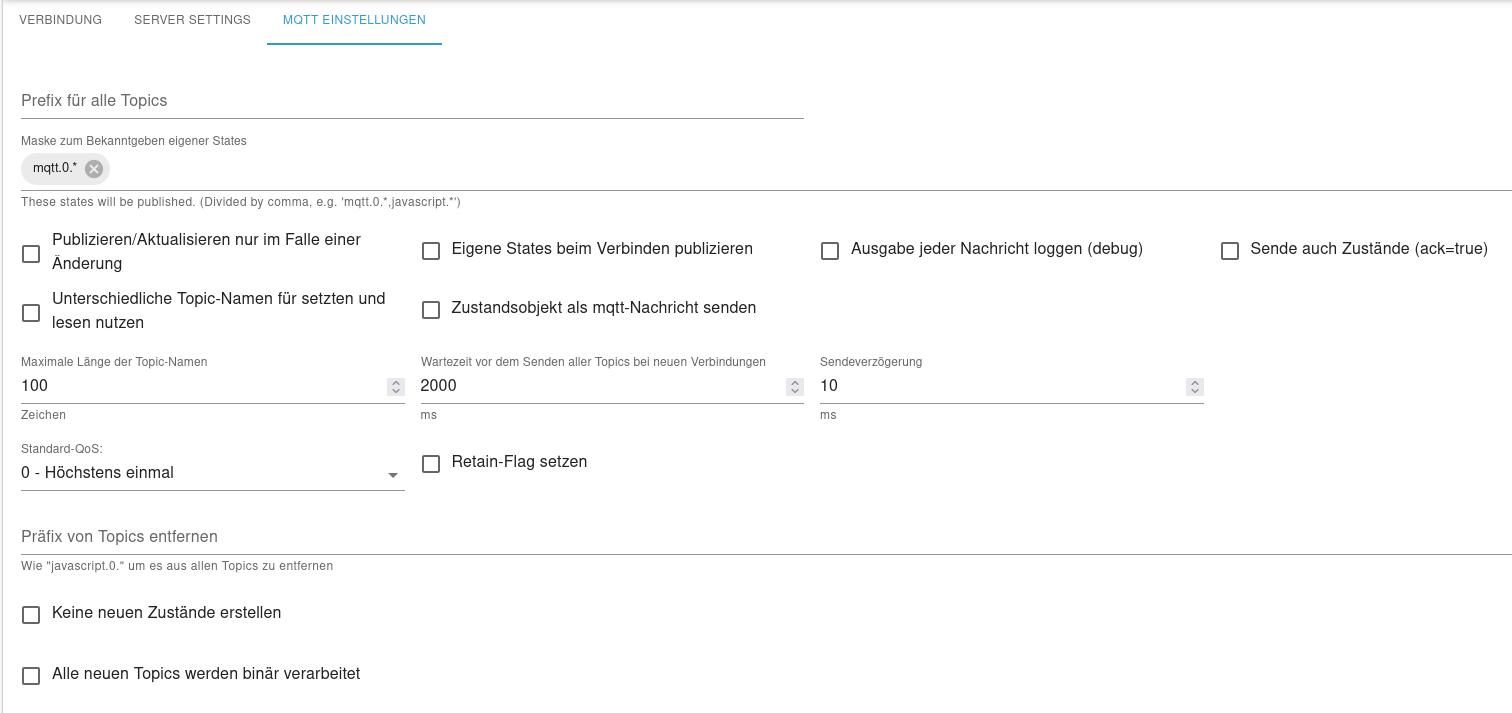
Task: Enable Retain-Flag setzen checkbox
Action: (431, 464)
